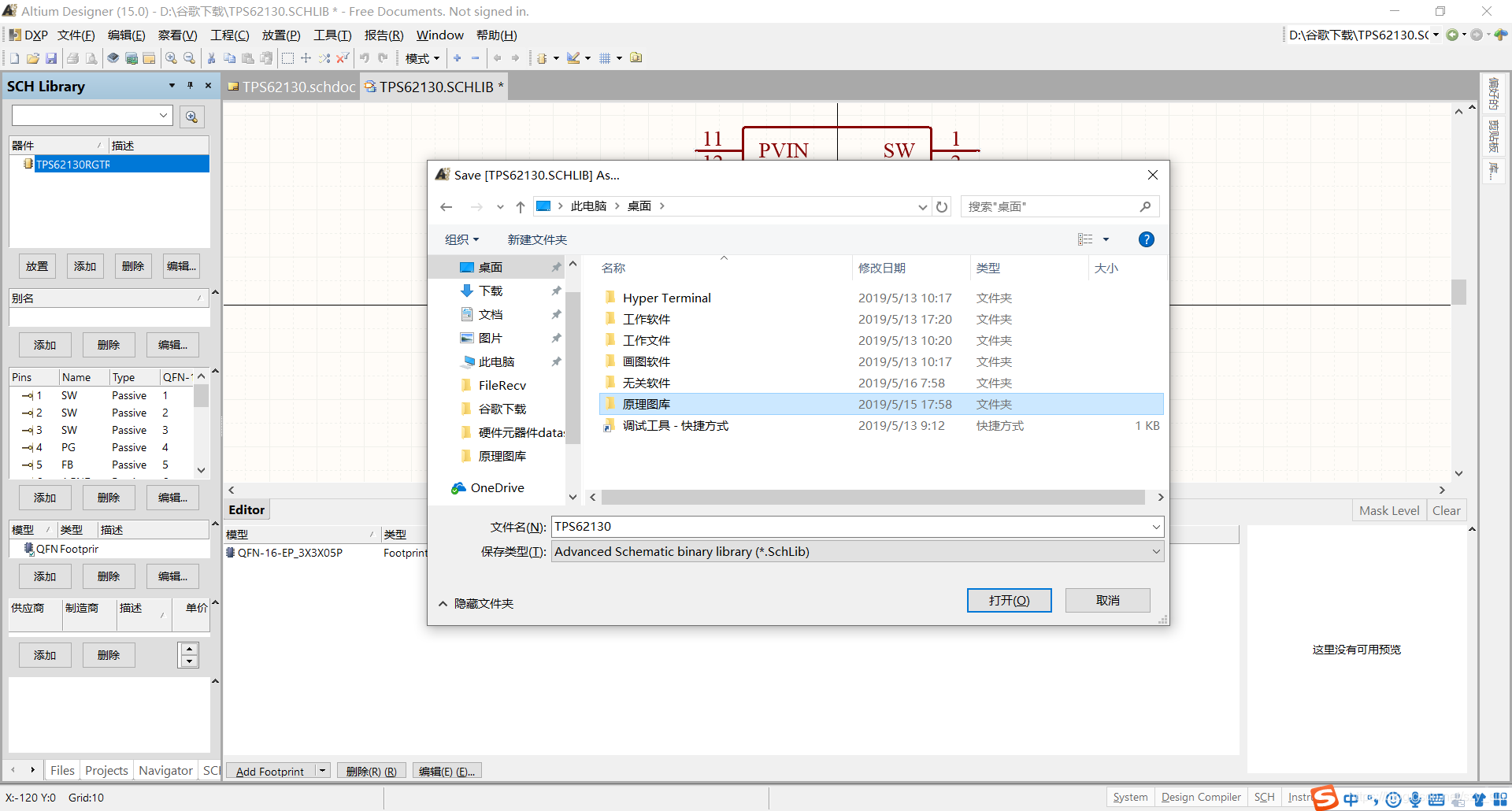
Task: Click the blue minus remove part icon
Action: pyautogui.click(x=476, y=58)
